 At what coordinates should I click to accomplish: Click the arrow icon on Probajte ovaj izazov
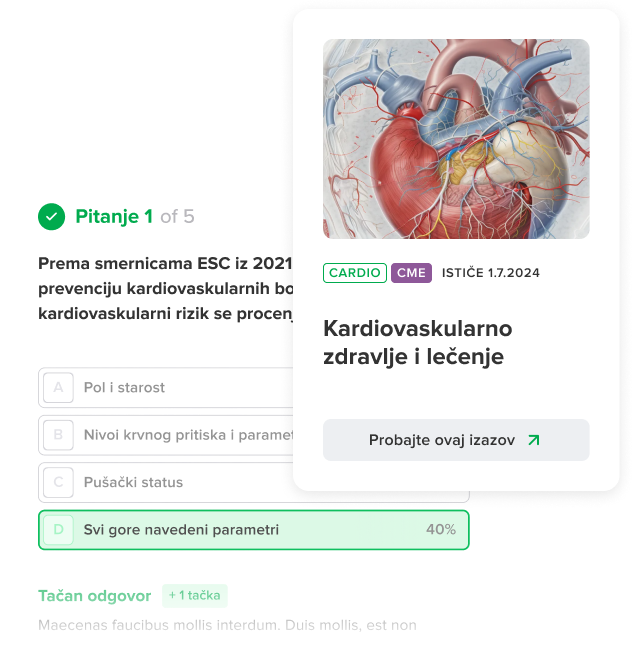pyautogui.click(x=534, y=440)
